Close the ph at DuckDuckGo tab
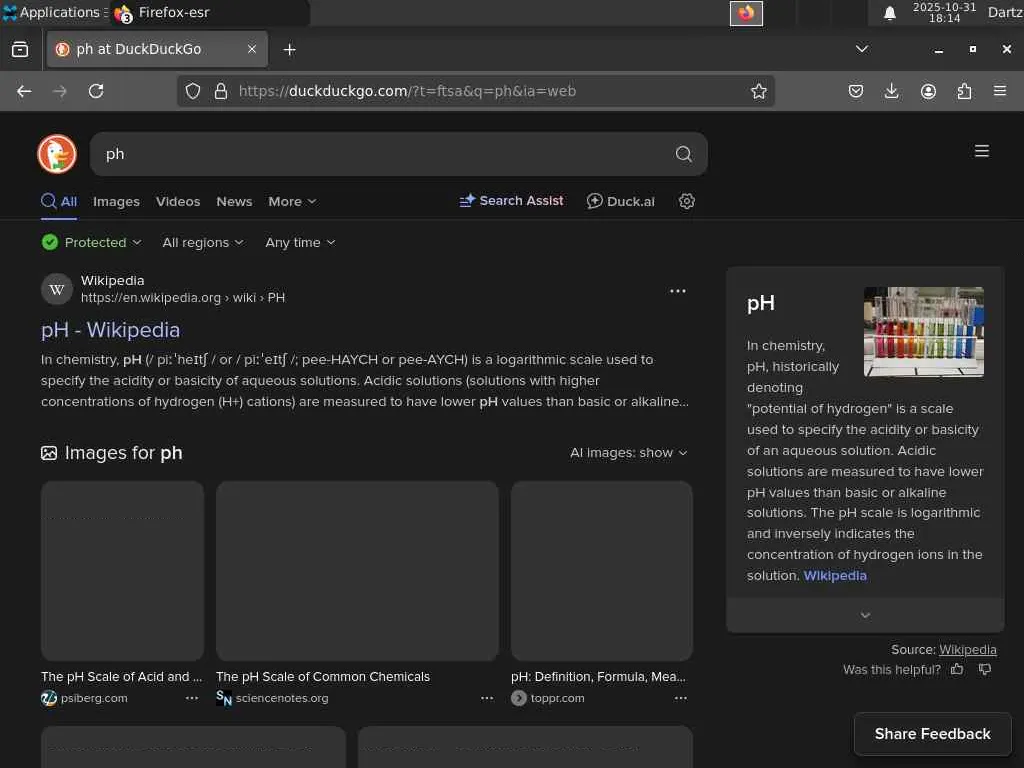The image size is (1024, 768). coord(251,49)
